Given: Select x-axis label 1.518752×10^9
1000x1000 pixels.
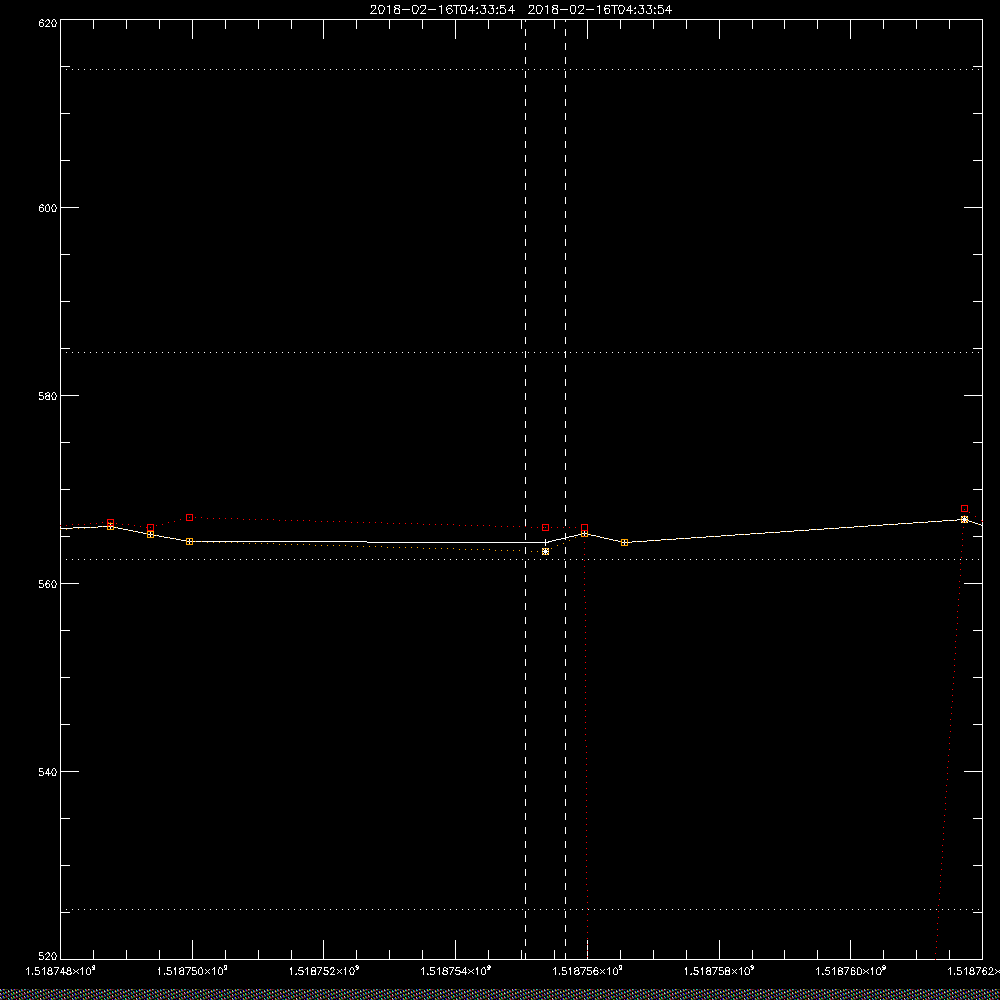Looking at the screenshot, I should tap(324, 971).
